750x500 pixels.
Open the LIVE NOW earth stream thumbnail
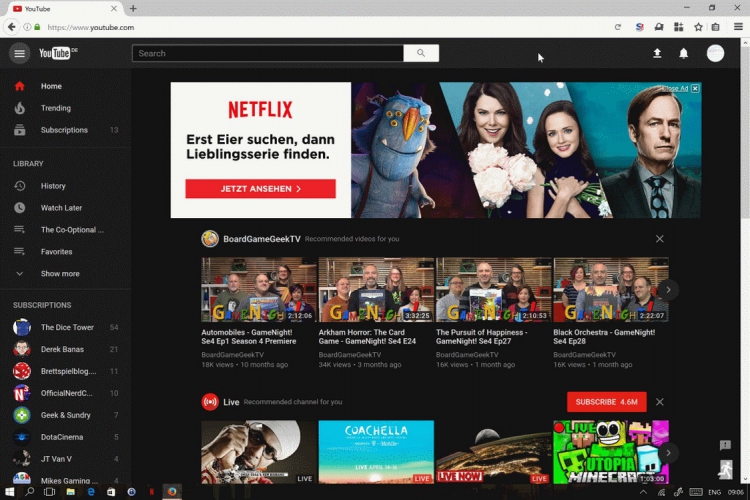[x=494, y=452]
